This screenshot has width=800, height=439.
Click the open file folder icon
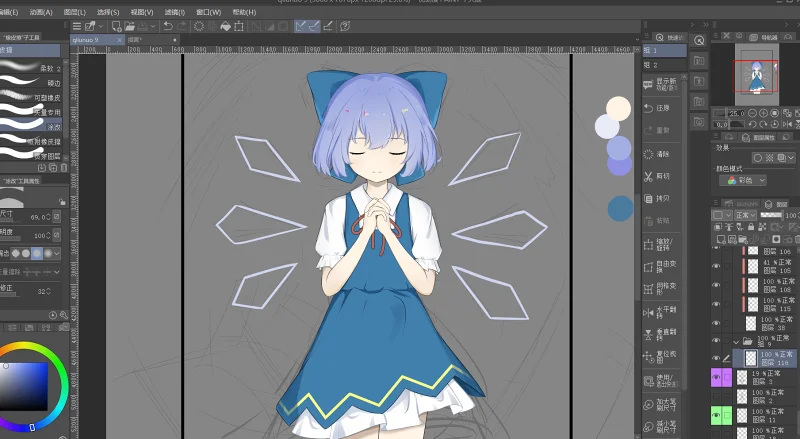129,27
